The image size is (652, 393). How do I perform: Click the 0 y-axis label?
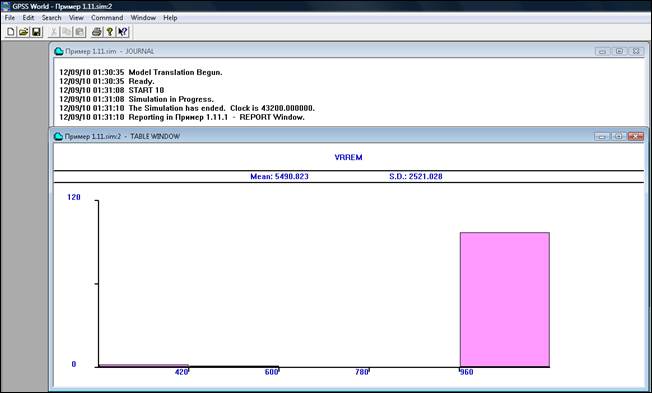[74, 364]
